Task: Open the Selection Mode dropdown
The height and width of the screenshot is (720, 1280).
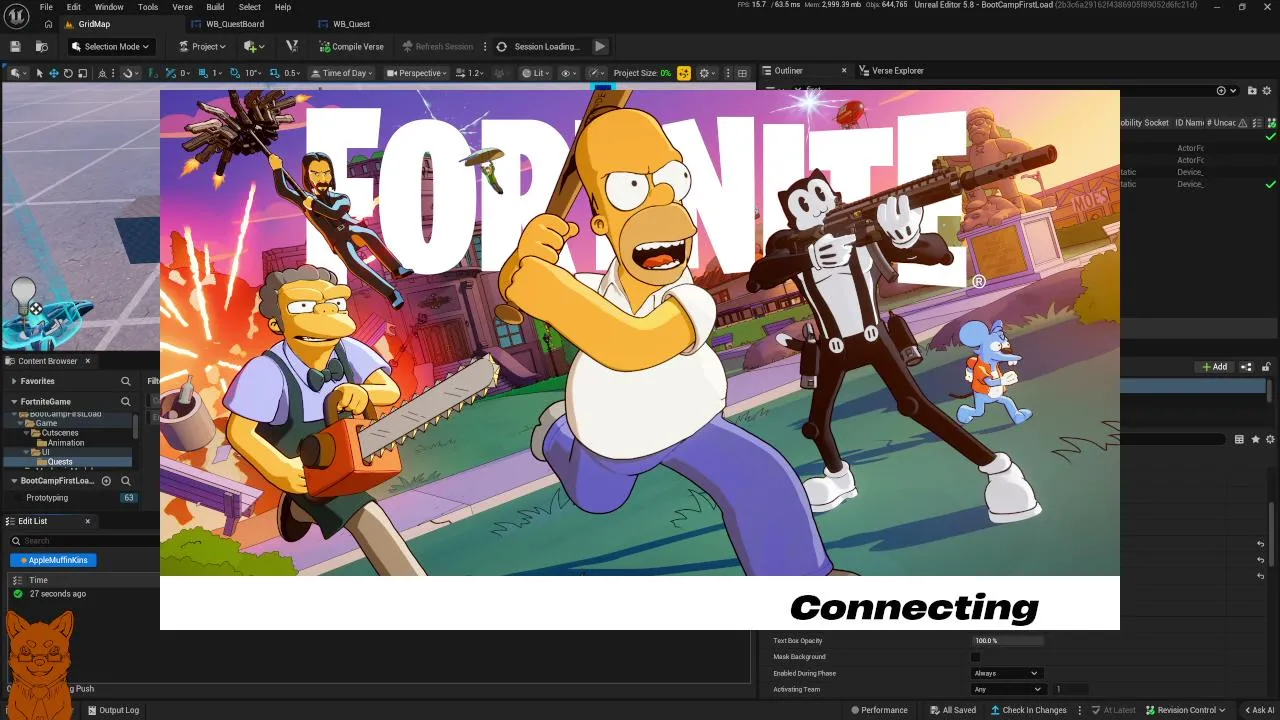Action: (x=111, y=46)
